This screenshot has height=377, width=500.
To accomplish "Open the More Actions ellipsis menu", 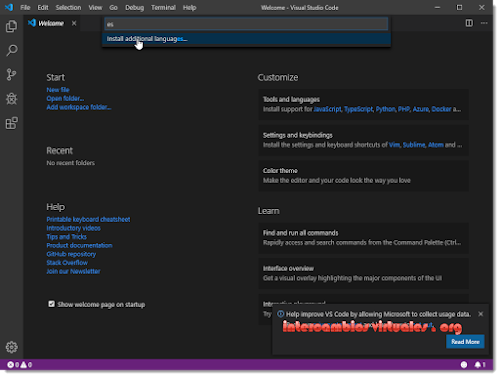I will (484, 23).
